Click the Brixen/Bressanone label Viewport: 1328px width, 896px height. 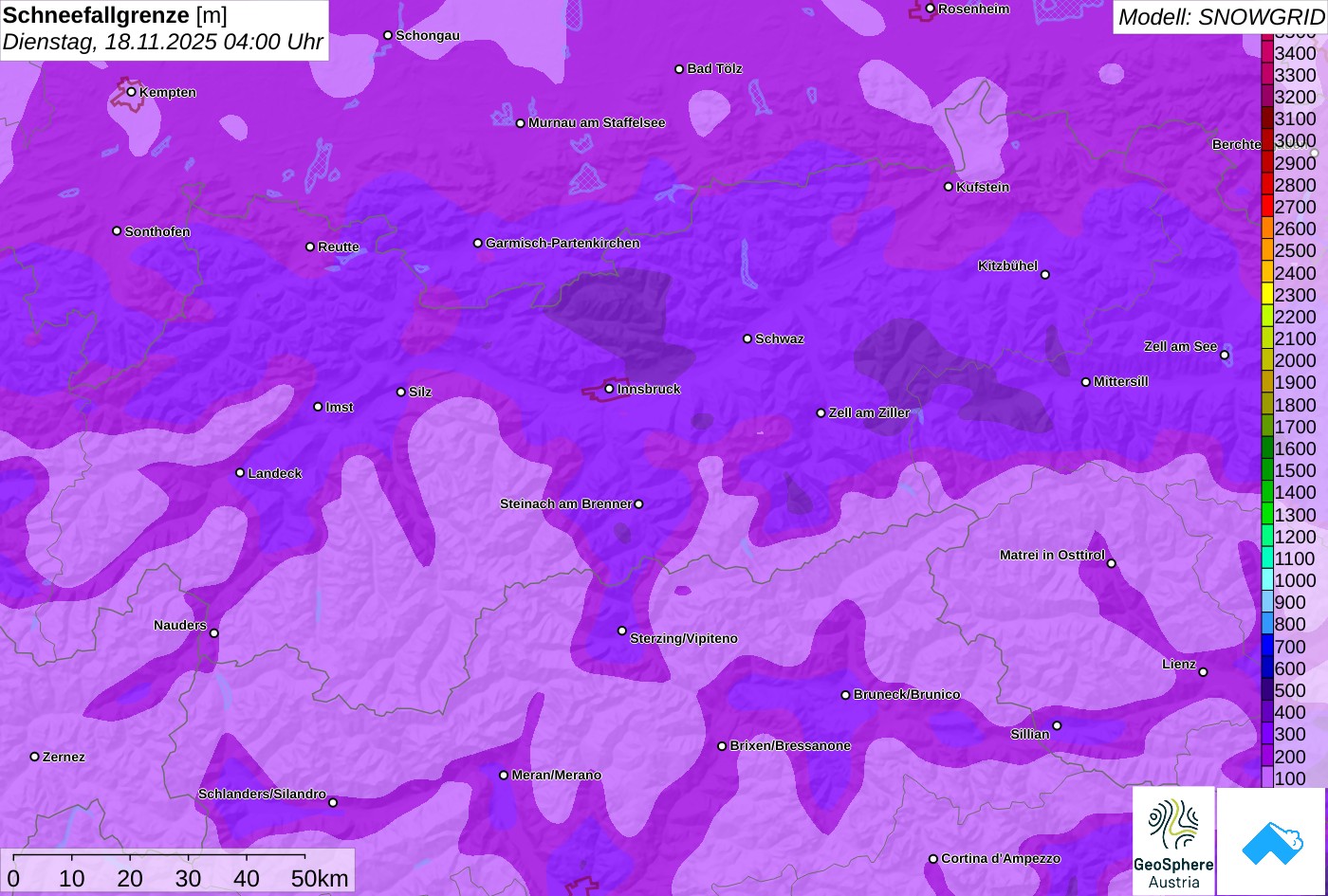(x=790, y=745)
